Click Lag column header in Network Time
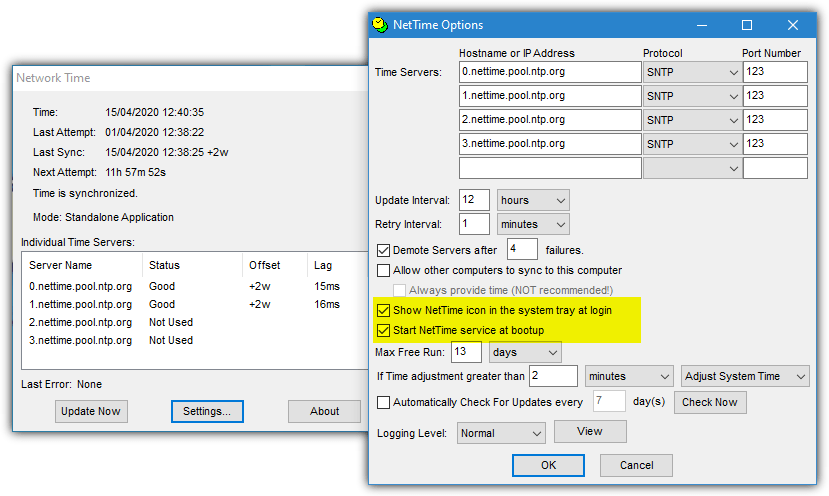829x496 pixels. 337,265
